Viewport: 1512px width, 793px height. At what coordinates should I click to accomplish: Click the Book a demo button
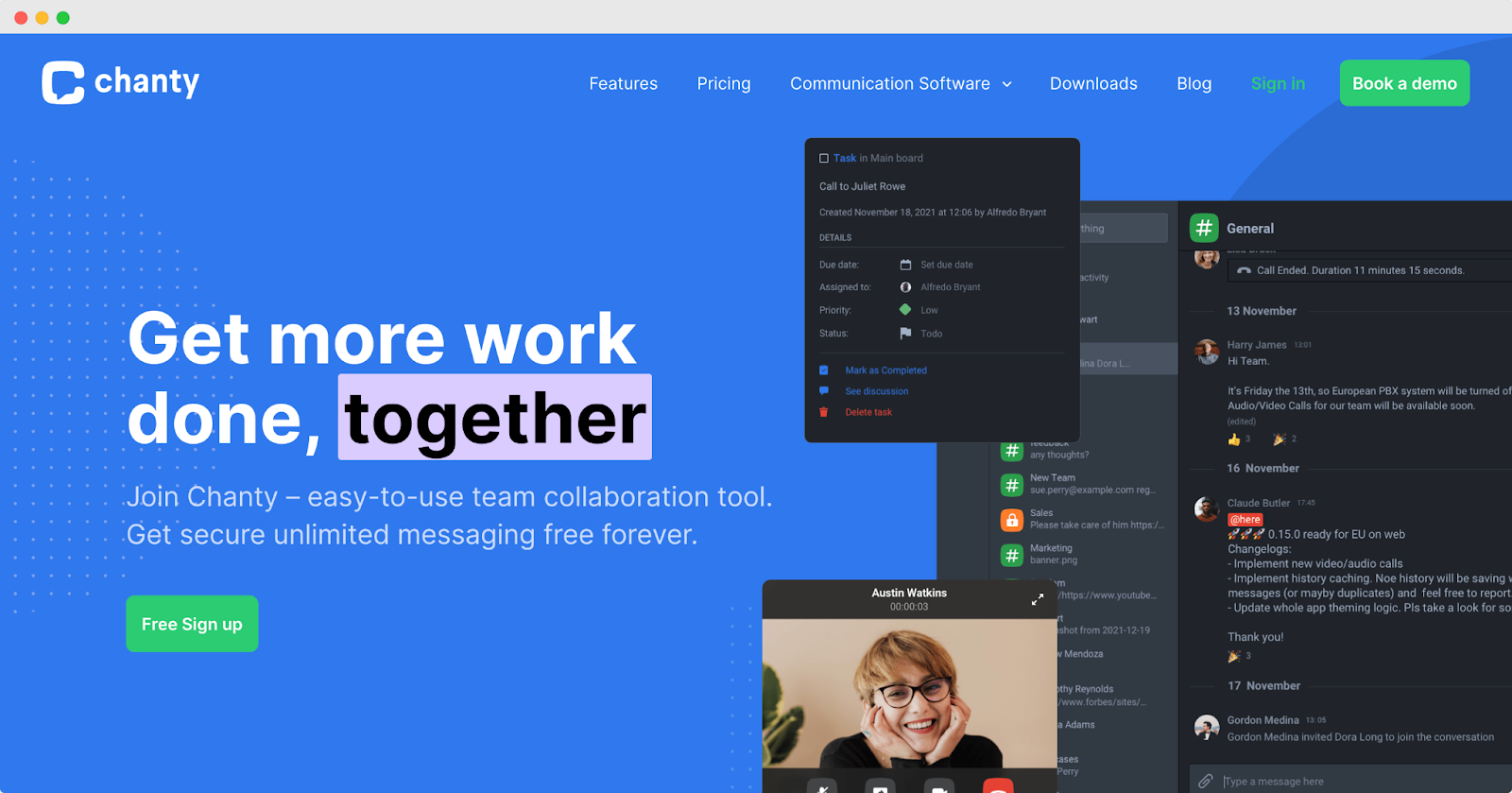click(1404, 83)
